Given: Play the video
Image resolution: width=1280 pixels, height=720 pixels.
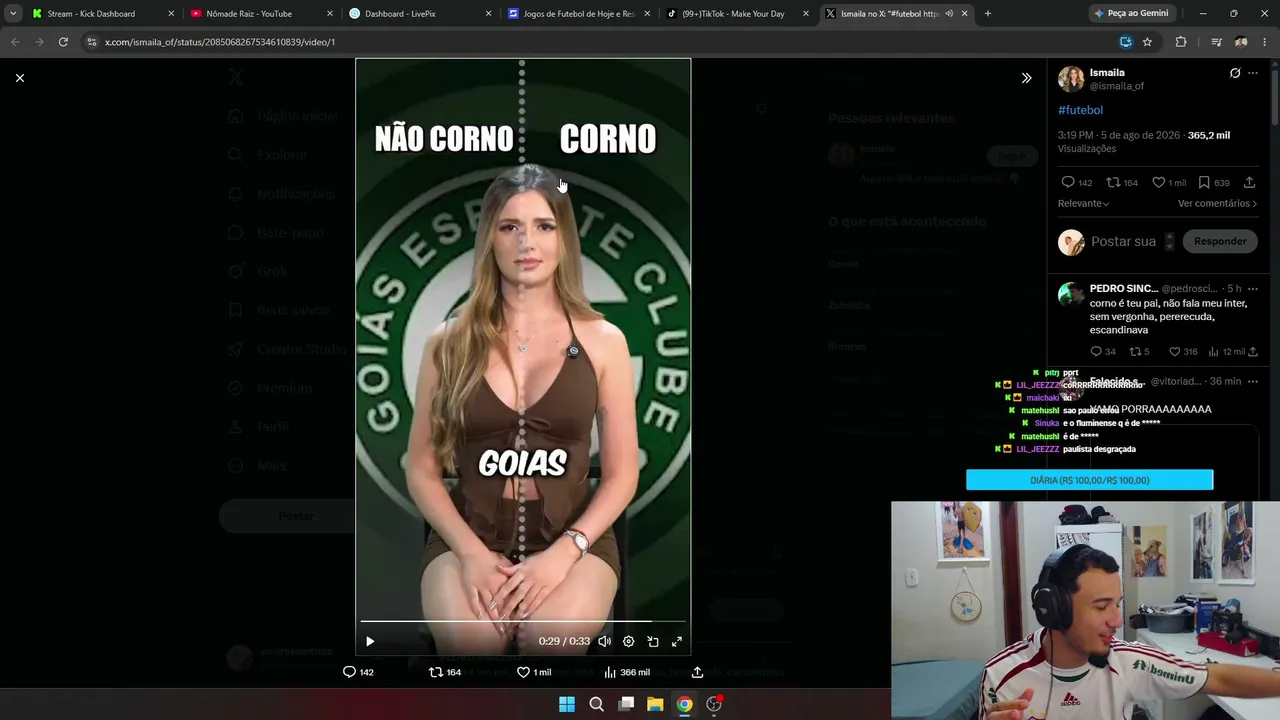Looking at the screenshot, I should [370, 642].
